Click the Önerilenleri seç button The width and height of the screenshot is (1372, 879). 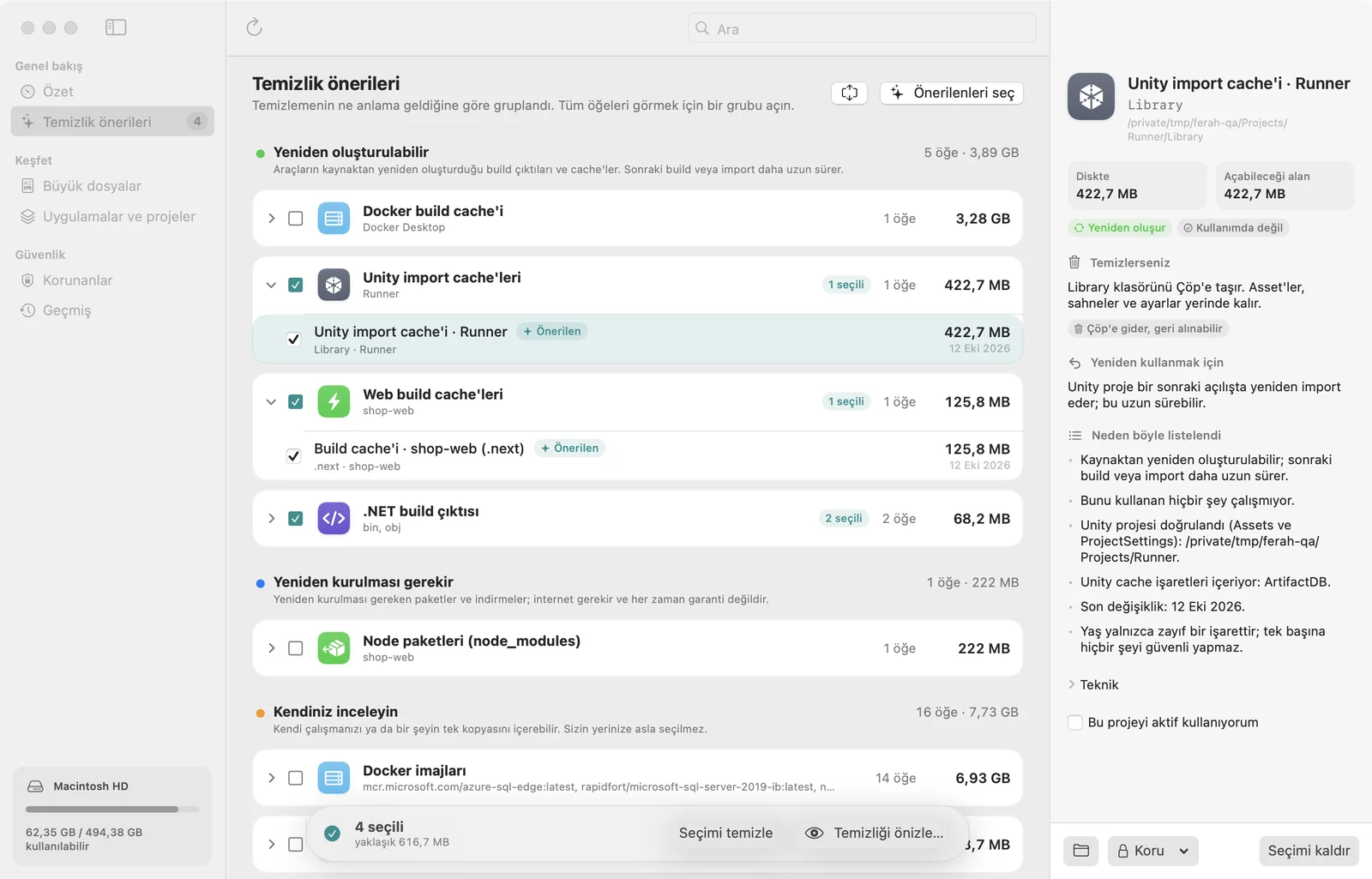coord(952,93)
